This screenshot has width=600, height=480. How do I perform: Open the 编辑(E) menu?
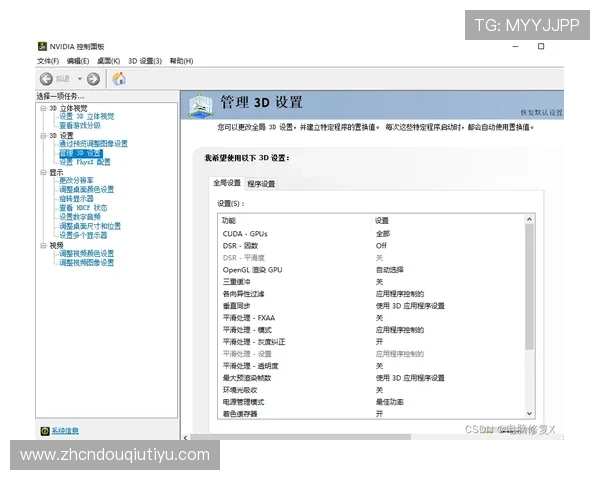(78, 61)
